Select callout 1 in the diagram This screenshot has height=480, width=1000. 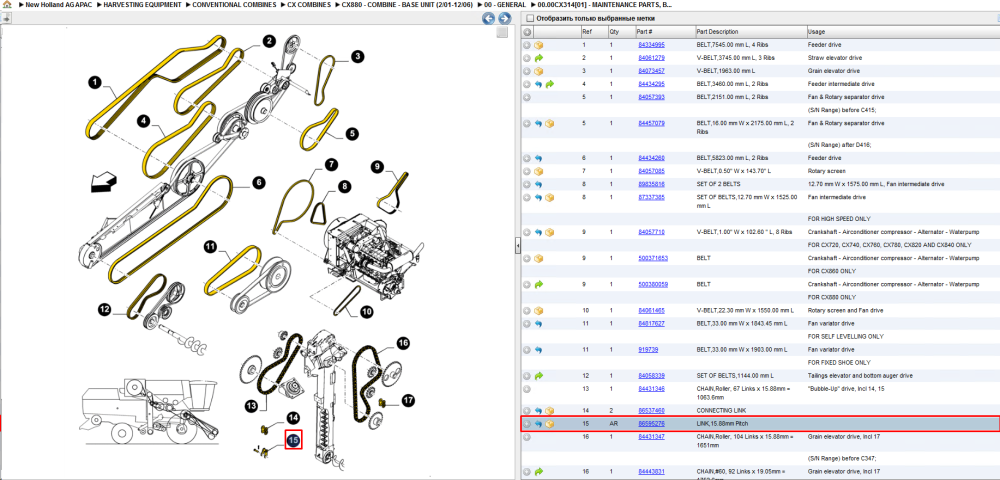point(94,82)
